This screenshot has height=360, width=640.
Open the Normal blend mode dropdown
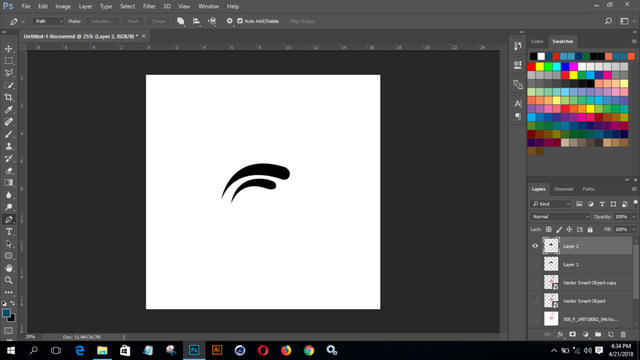pos(560,217)
